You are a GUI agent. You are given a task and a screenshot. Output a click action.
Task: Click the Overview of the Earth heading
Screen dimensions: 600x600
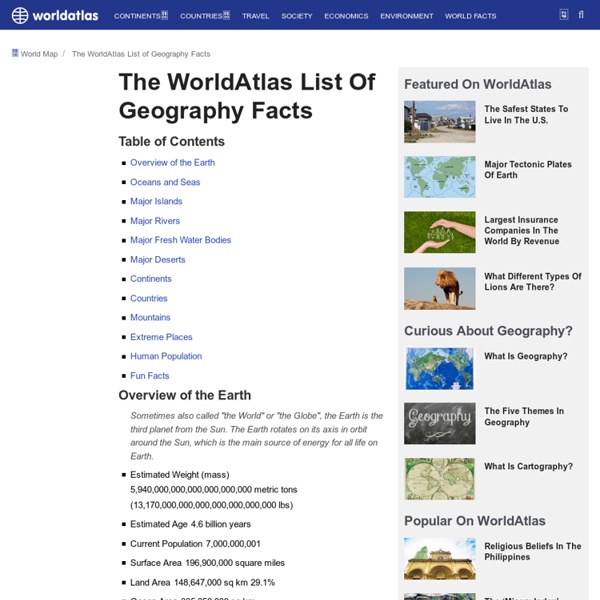point(185,395)
